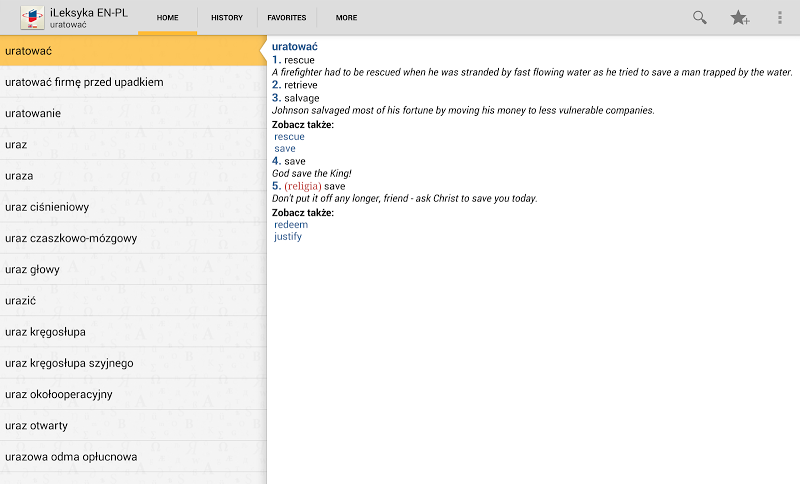
Task: Open the 'uratowanie' word entry
Action: tap(33, 113)
